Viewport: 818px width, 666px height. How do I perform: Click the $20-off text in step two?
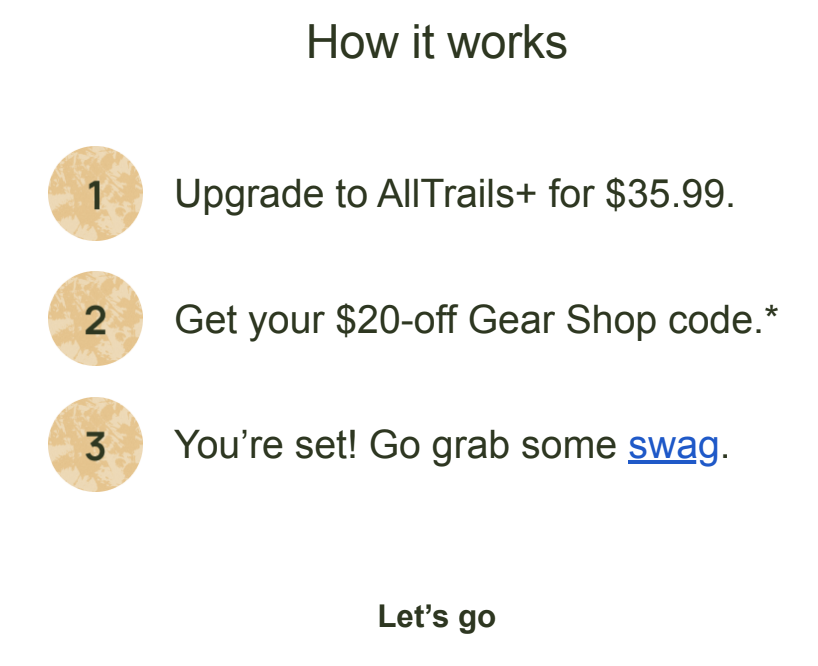coord(396,319)
